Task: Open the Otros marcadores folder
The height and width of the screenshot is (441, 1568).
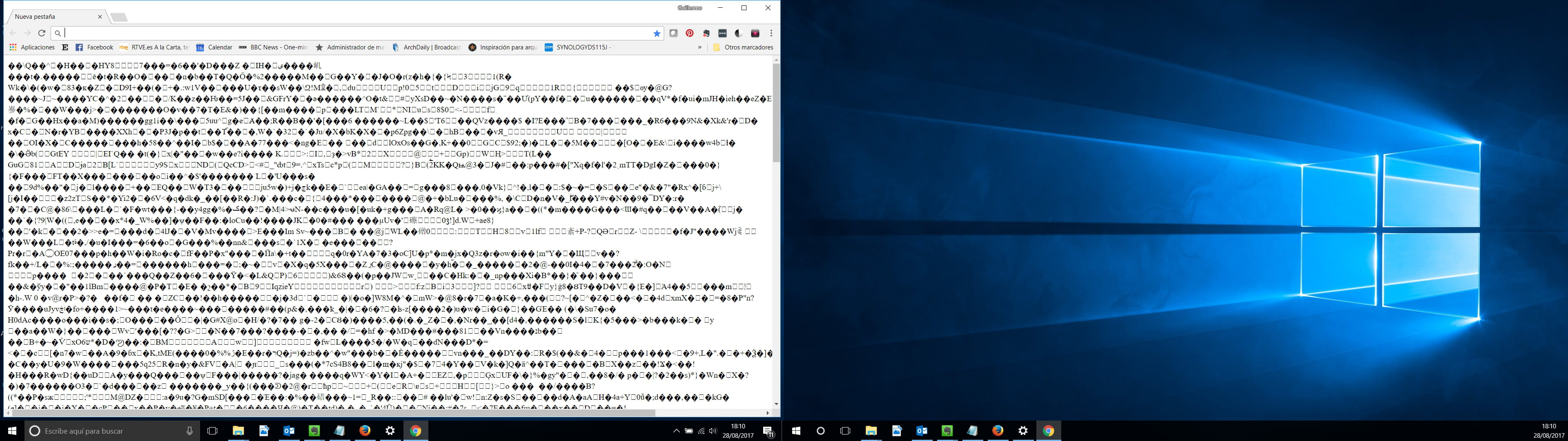Action: click(x=743, y=47)
